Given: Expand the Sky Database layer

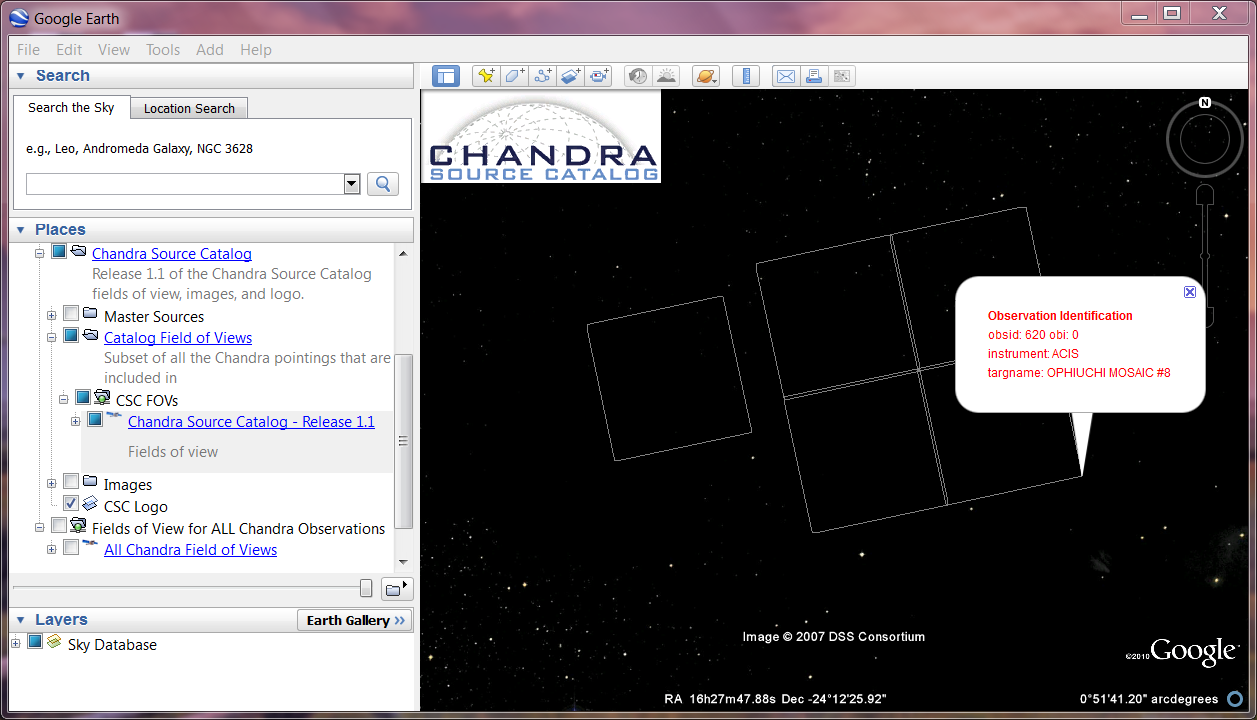Looking at the screenshot, I should click(16, 643).
